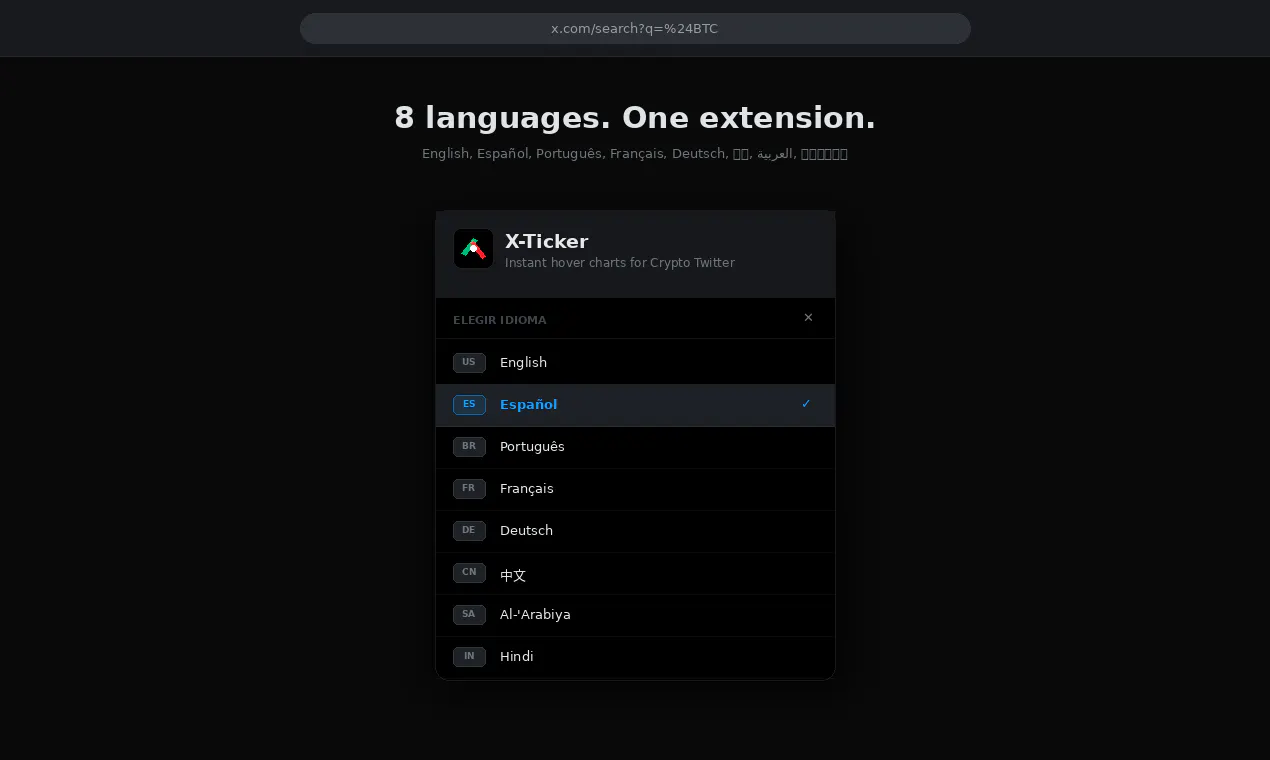
Task: Click the '8 languages. One extension.' heading
Action: (635, 118)
